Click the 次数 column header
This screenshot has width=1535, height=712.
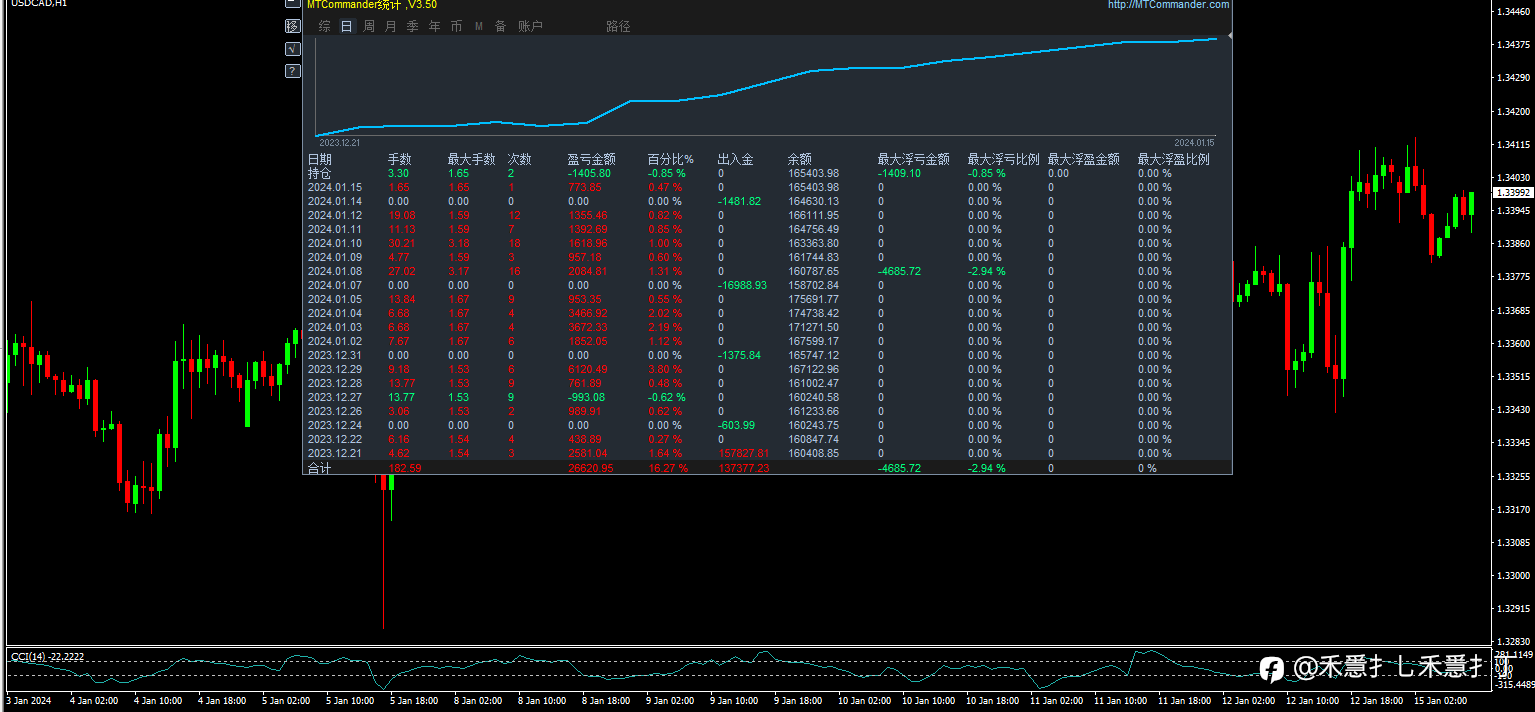click(520, 159)
